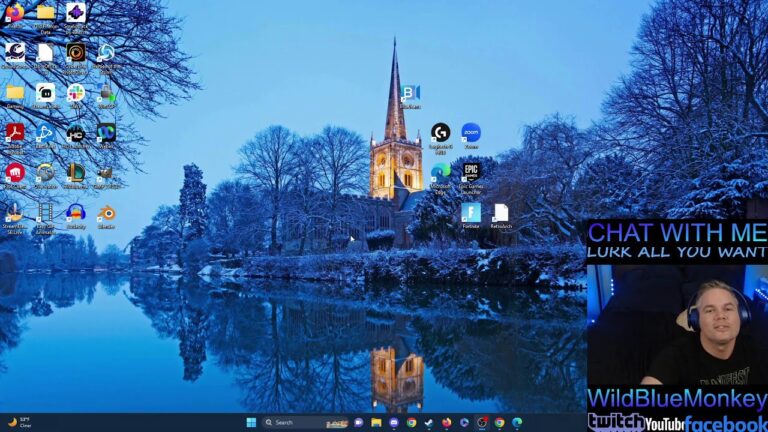The width and height of the screenshot is (768, 432).
Task: Launch the Zoom desktop shortcut
Action: pyautogui.click(x=471, y=136)
